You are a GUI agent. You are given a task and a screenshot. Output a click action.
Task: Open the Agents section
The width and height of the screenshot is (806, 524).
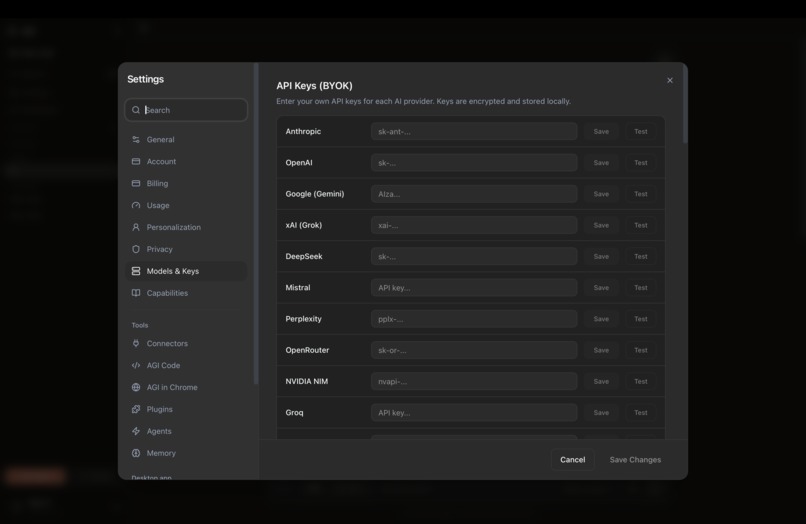pos(186,431)
